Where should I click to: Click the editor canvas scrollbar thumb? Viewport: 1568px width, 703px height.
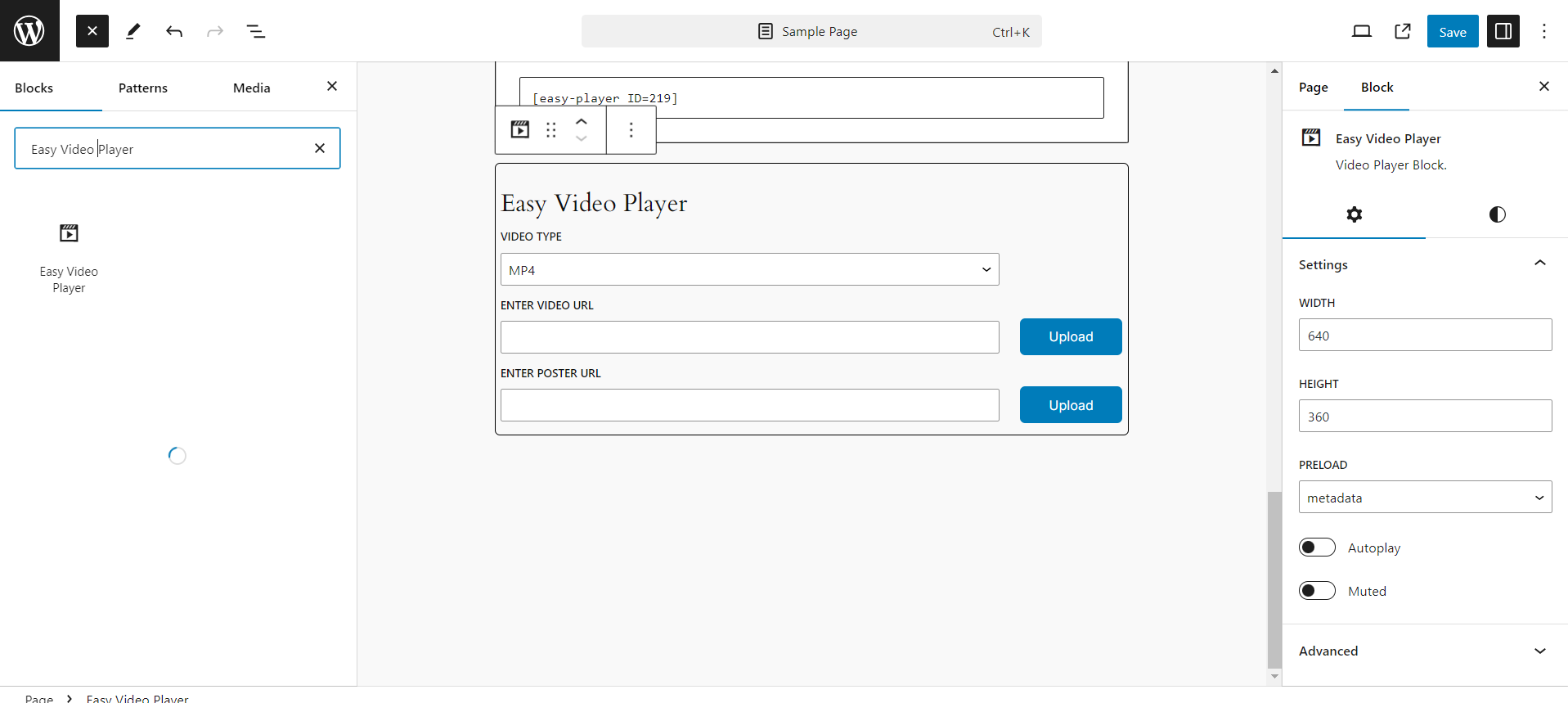[x=1274, y=579]
